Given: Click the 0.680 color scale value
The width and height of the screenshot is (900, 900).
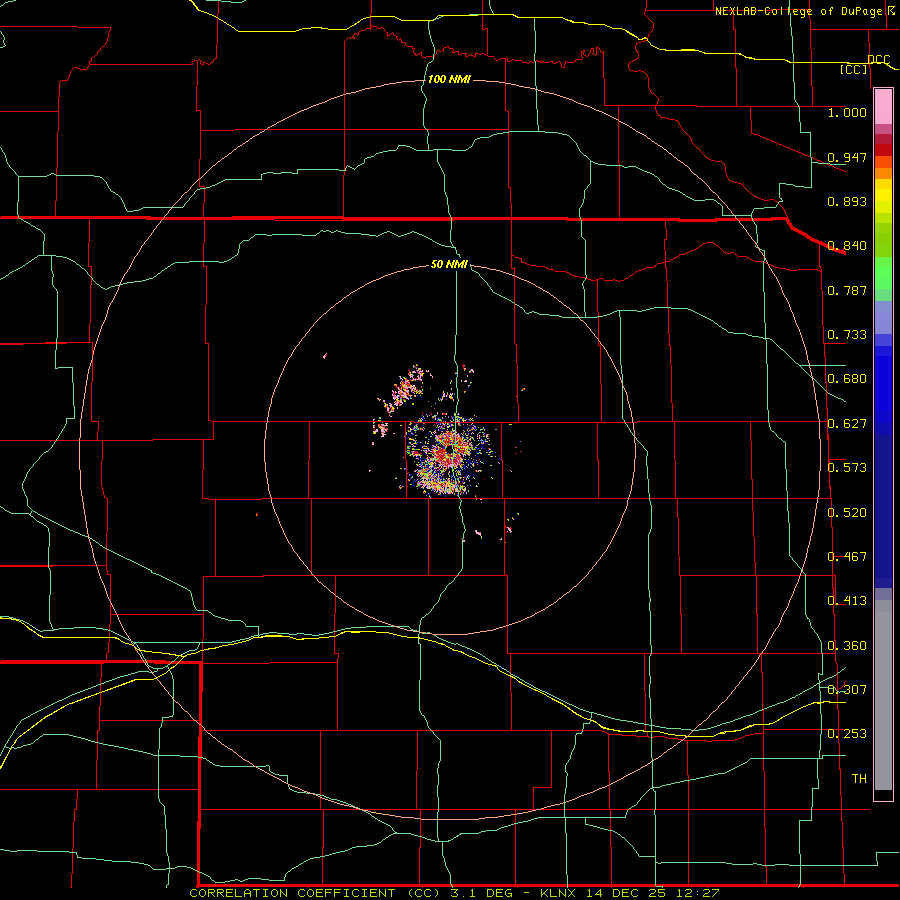Looking at the screenshot, I should pyautogui.click(x=847, y=379).
